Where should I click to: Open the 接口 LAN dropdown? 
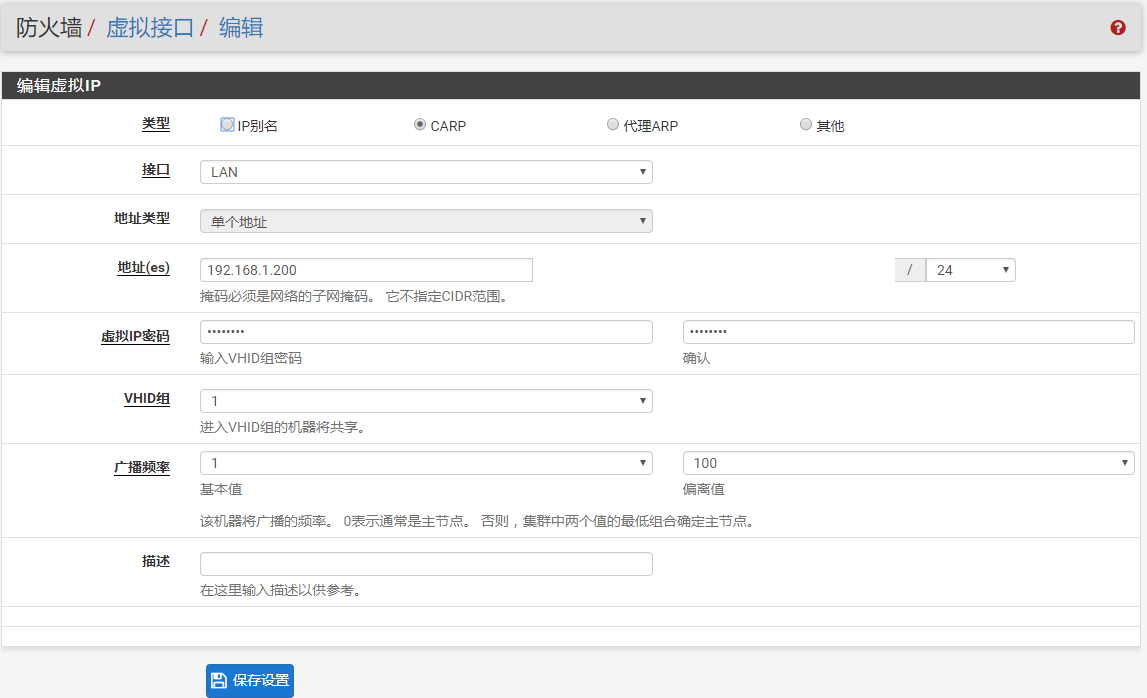(426, 172)
